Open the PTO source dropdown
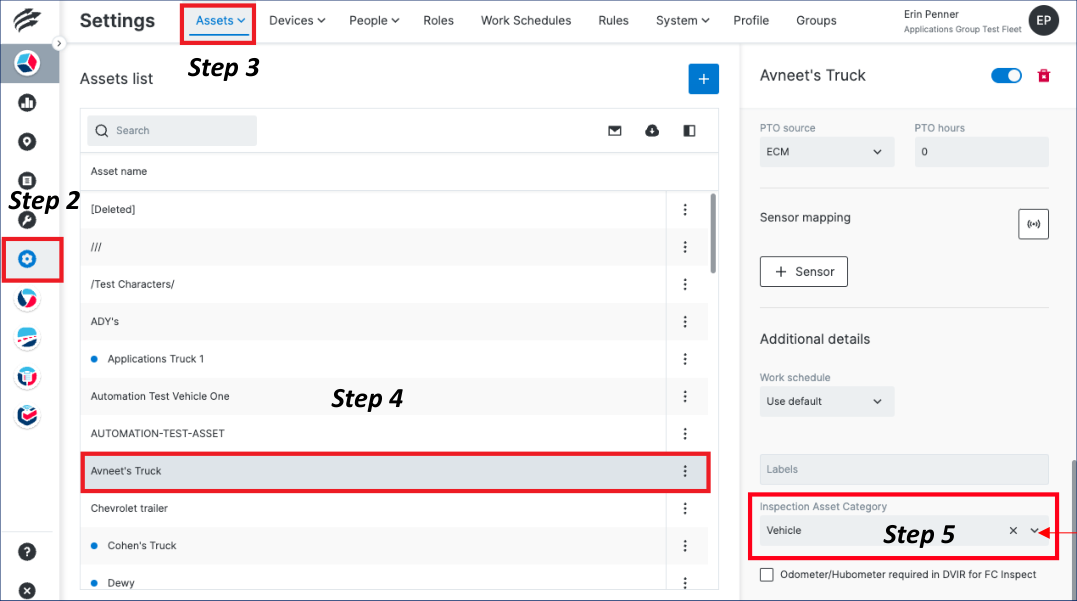1077x601 pixels. 826,152
